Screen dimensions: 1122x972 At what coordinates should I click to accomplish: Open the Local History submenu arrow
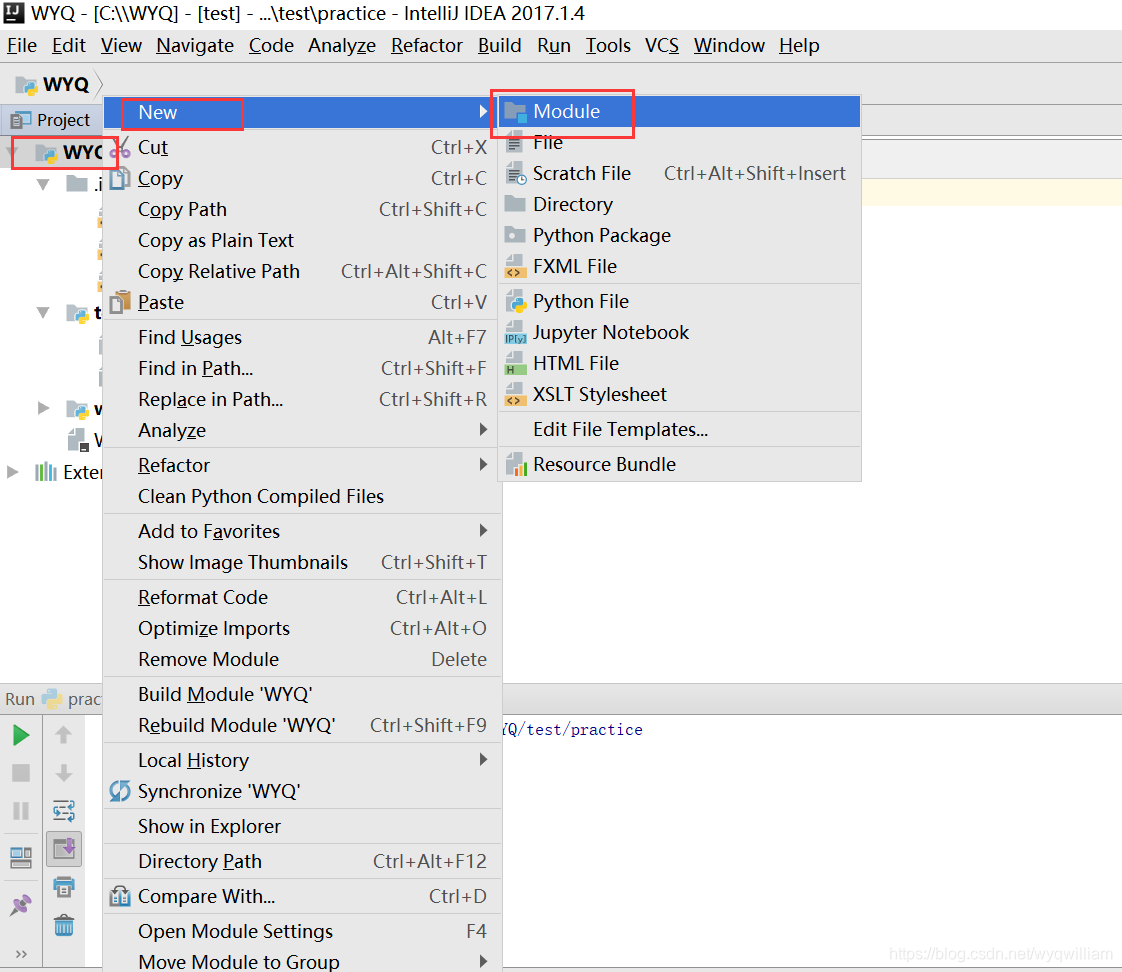point(484,759)
